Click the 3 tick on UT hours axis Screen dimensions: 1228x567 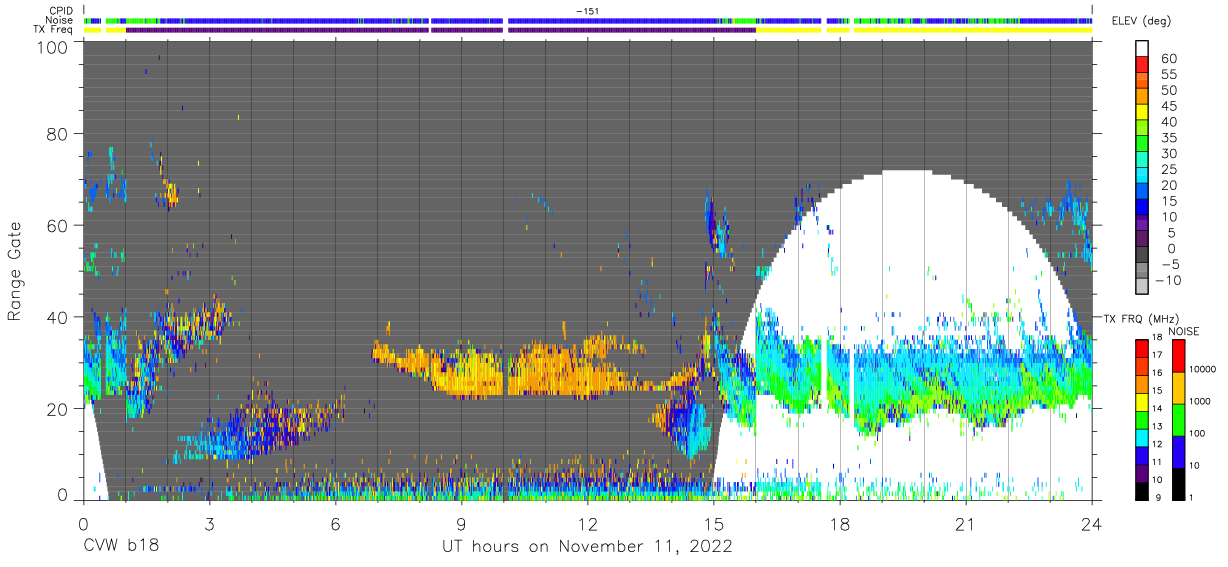tap(209, 524)
